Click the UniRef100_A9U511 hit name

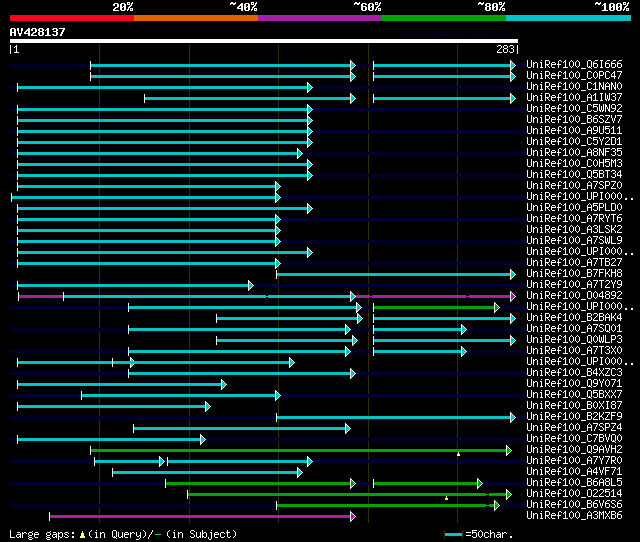click(574, 131)
